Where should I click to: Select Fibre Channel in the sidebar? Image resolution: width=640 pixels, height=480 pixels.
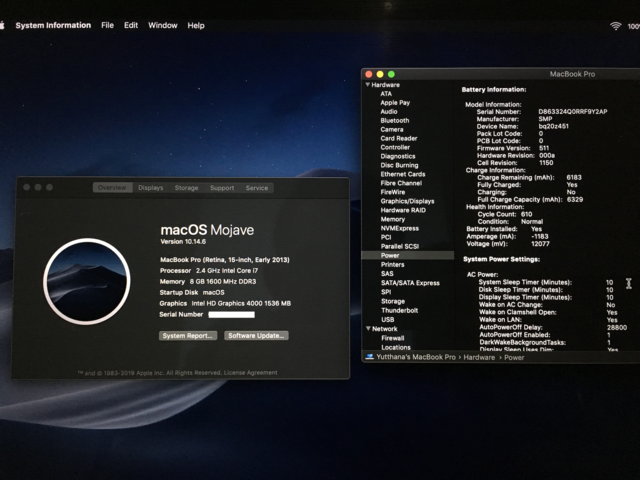(x=401, y=183)
